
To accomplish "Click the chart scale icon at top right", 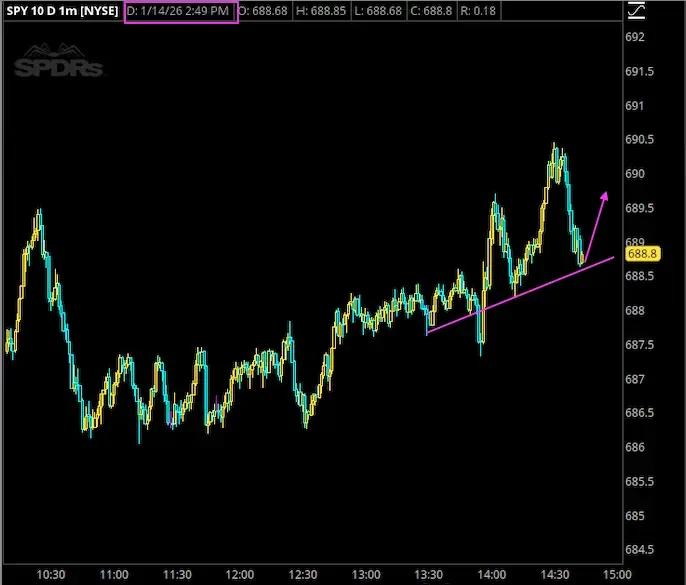I will tap(636, 11).
